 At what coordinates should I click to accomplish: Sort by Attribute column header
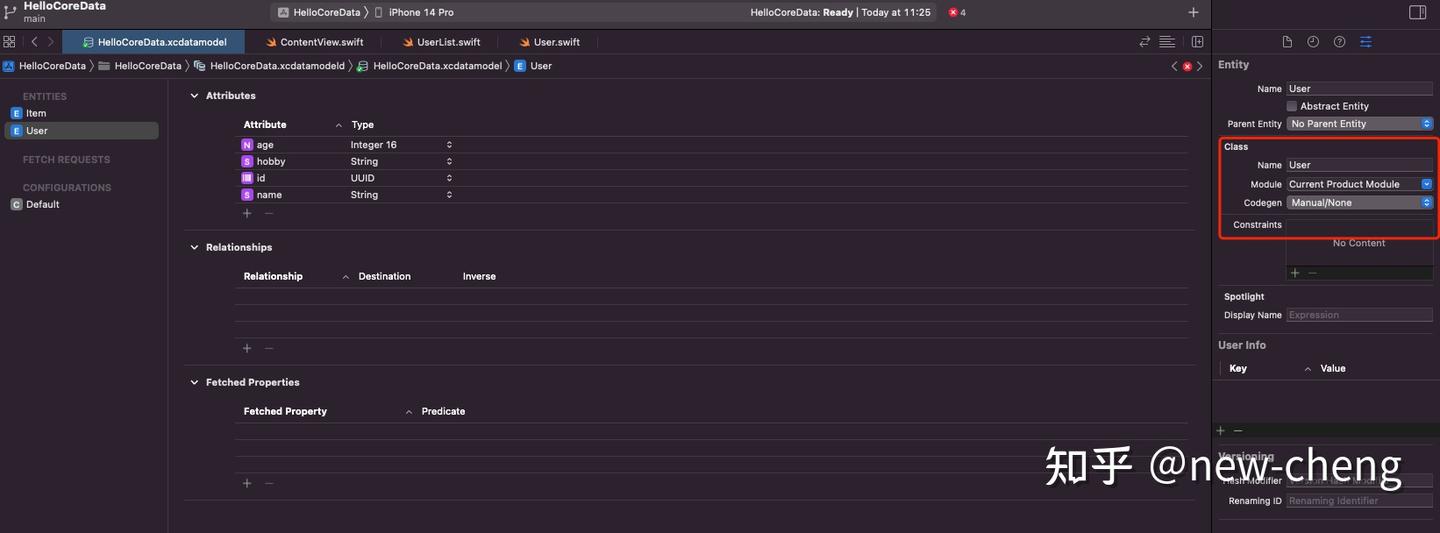tap(264, 125)
